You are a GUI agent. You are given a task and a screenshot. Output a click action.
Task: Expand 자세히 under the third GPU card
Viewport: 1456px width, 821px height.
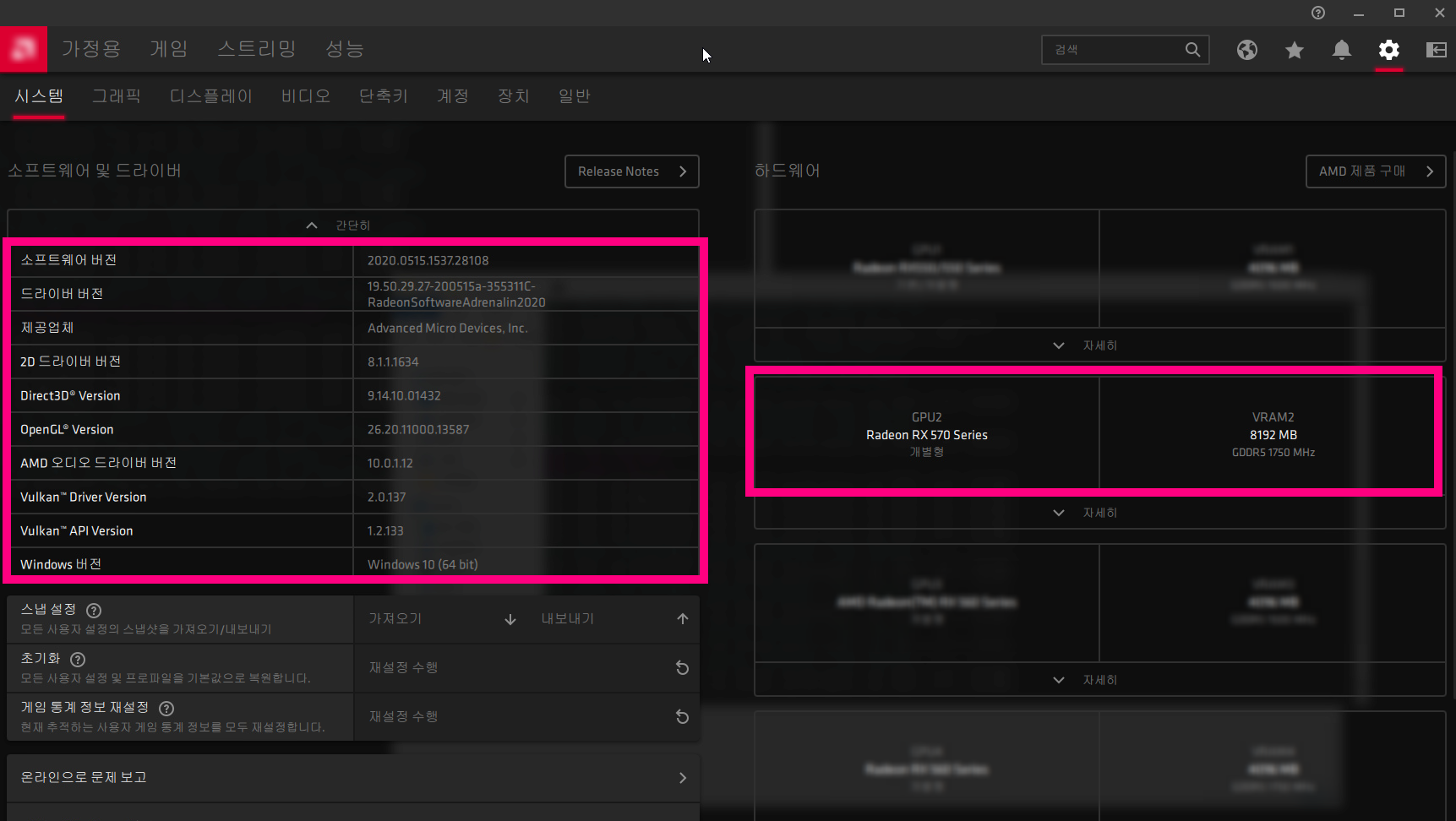click(x=1099, y=680)
